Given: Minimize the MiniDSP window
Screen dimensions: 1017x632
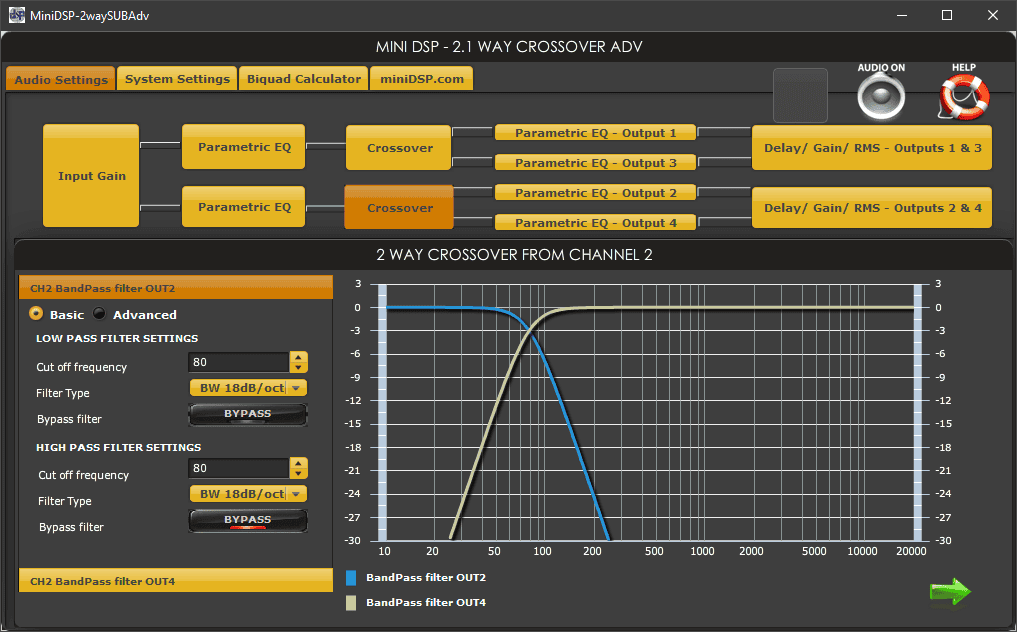Looking at the screenshot, I should click(x=902, y=15).
